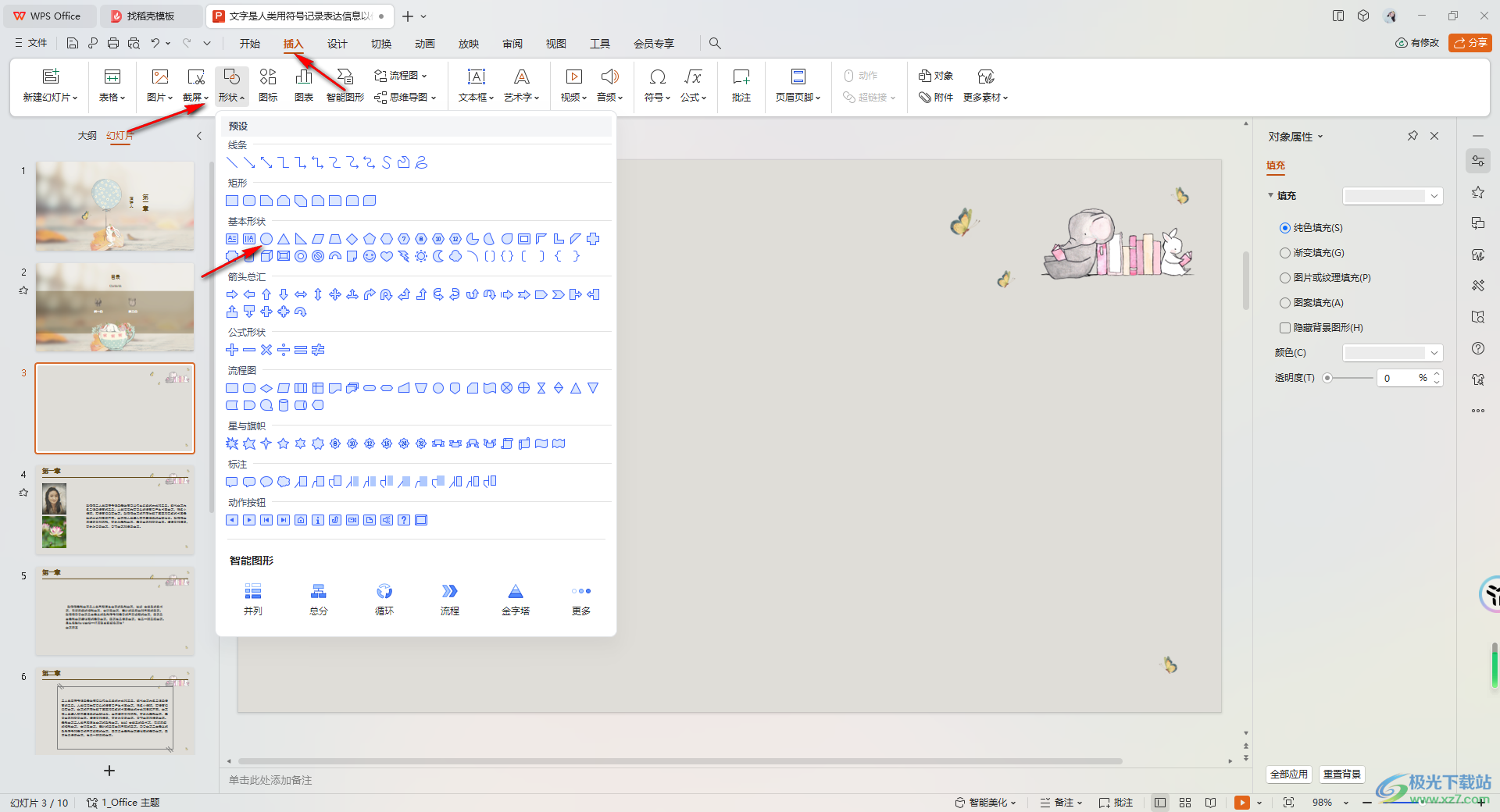
Task: Choose the rectangular callout under 标注
Action: (232, 482)
